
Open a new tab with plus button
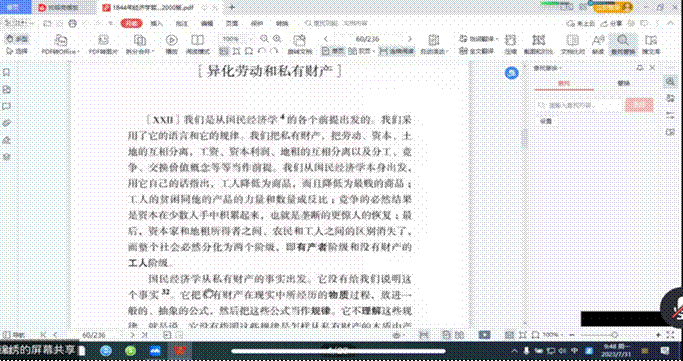pyautogui.click(x=232, y=7)
